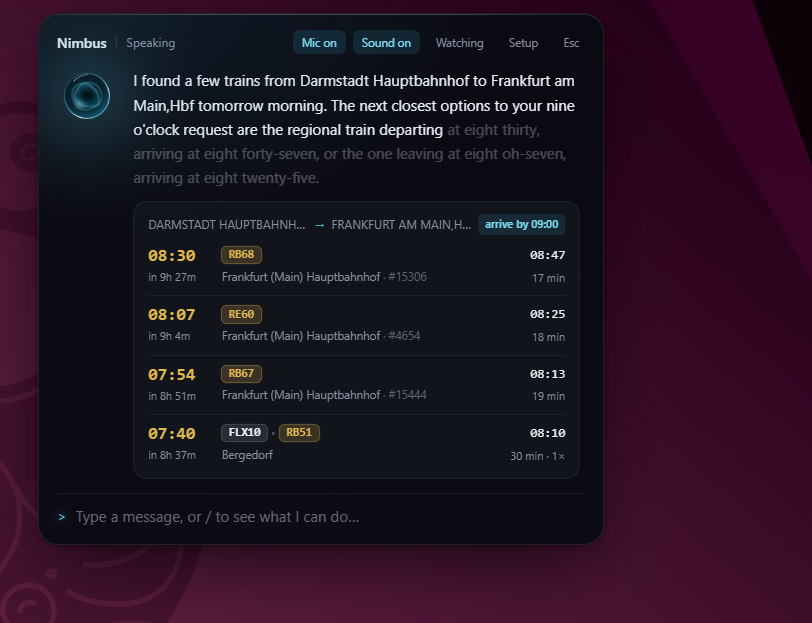Click the arrive by 09:00 filter chip
The width and height of the screenshot is (812, 623).
coord(521,224)
